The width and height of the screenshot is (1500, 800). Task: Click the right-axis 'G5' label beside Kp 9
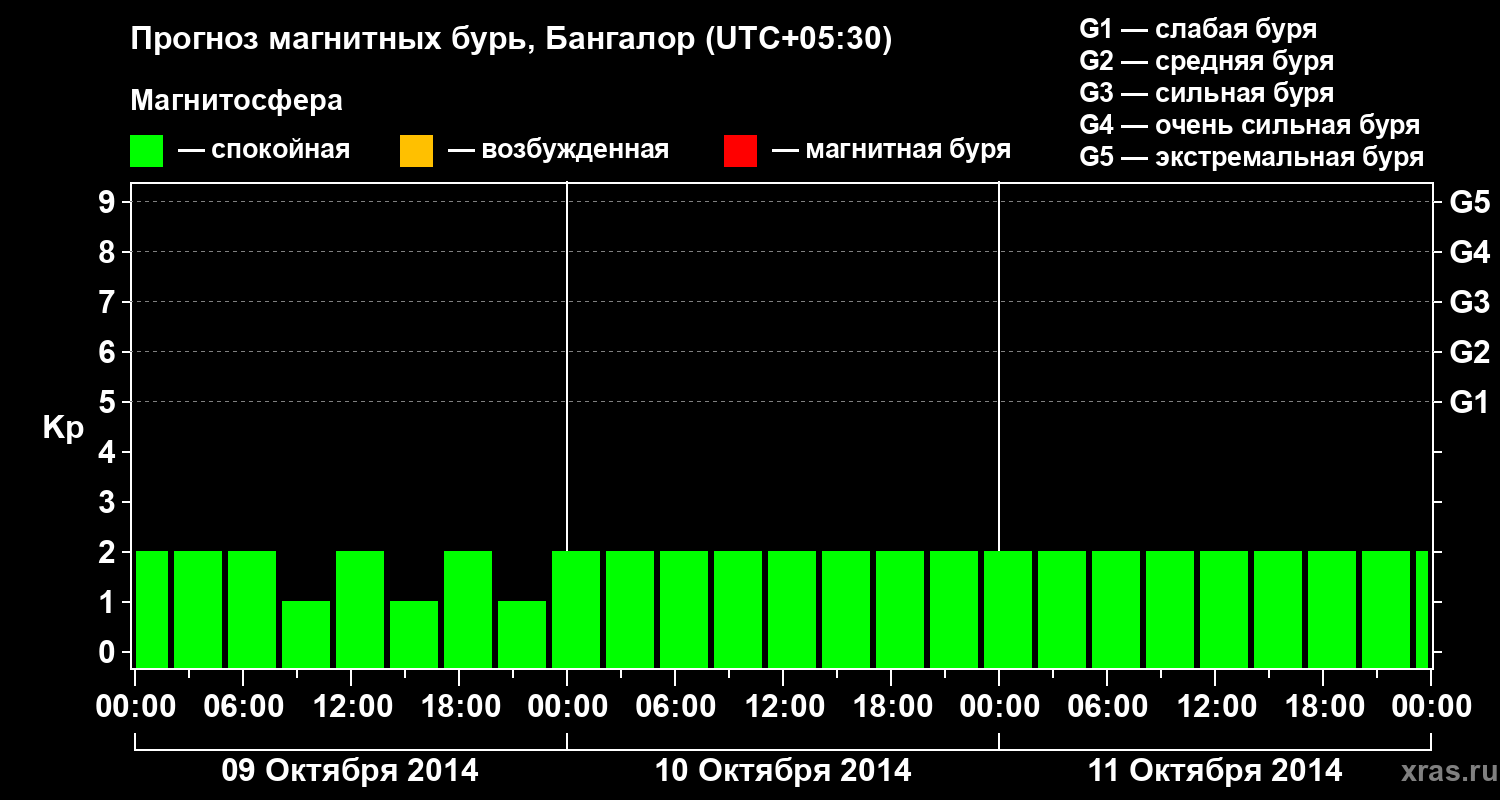(x=1470, y=202)
